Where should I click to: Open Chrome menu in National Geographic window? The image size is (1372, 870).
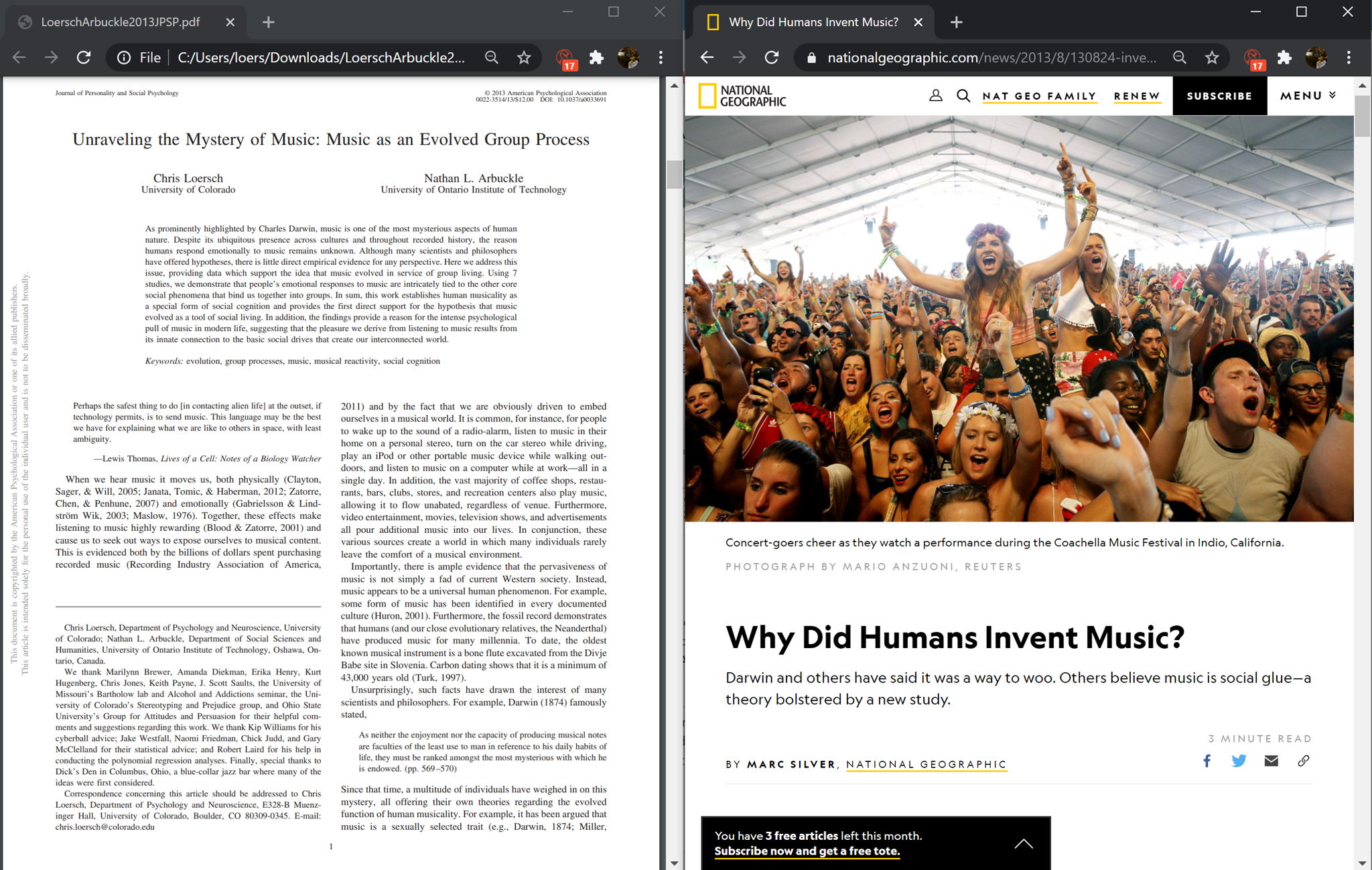tap(1349, 58)
